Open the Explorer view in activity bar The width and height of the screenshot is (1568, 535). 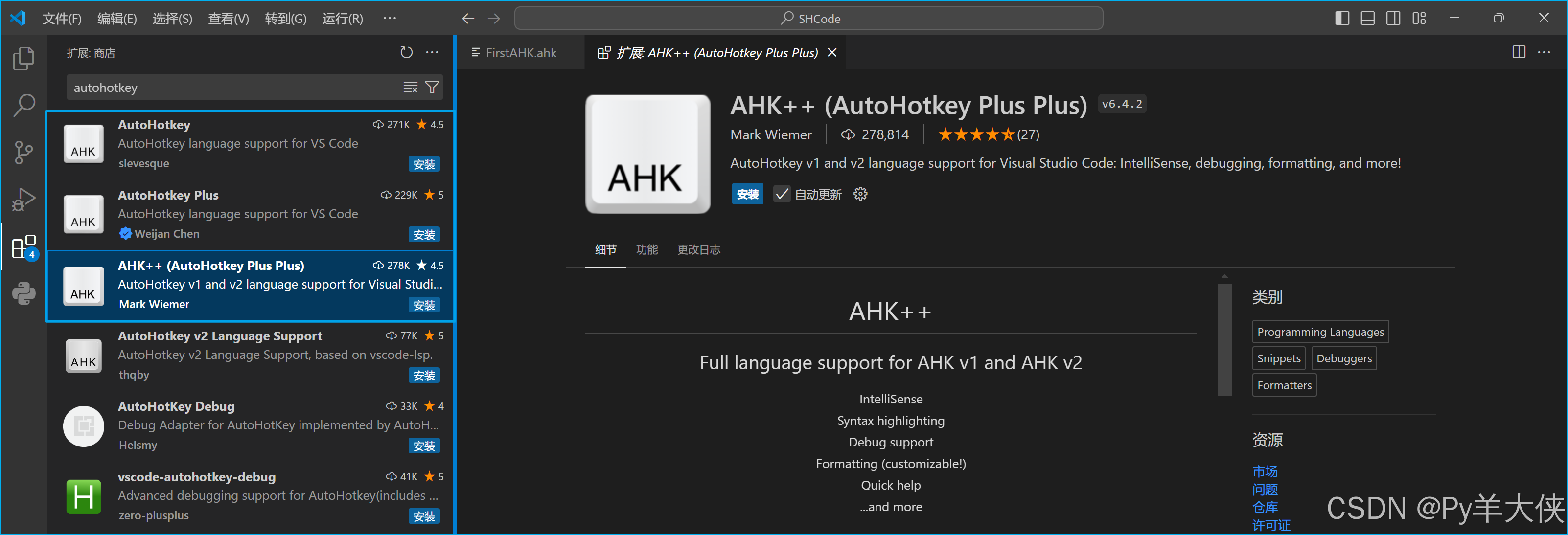coord(23,58)
